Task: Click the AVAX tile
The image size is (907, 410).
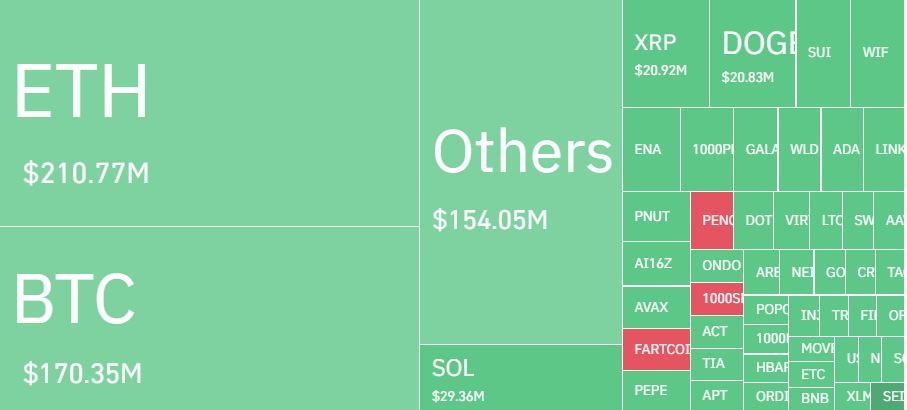Action: (656, 307)
